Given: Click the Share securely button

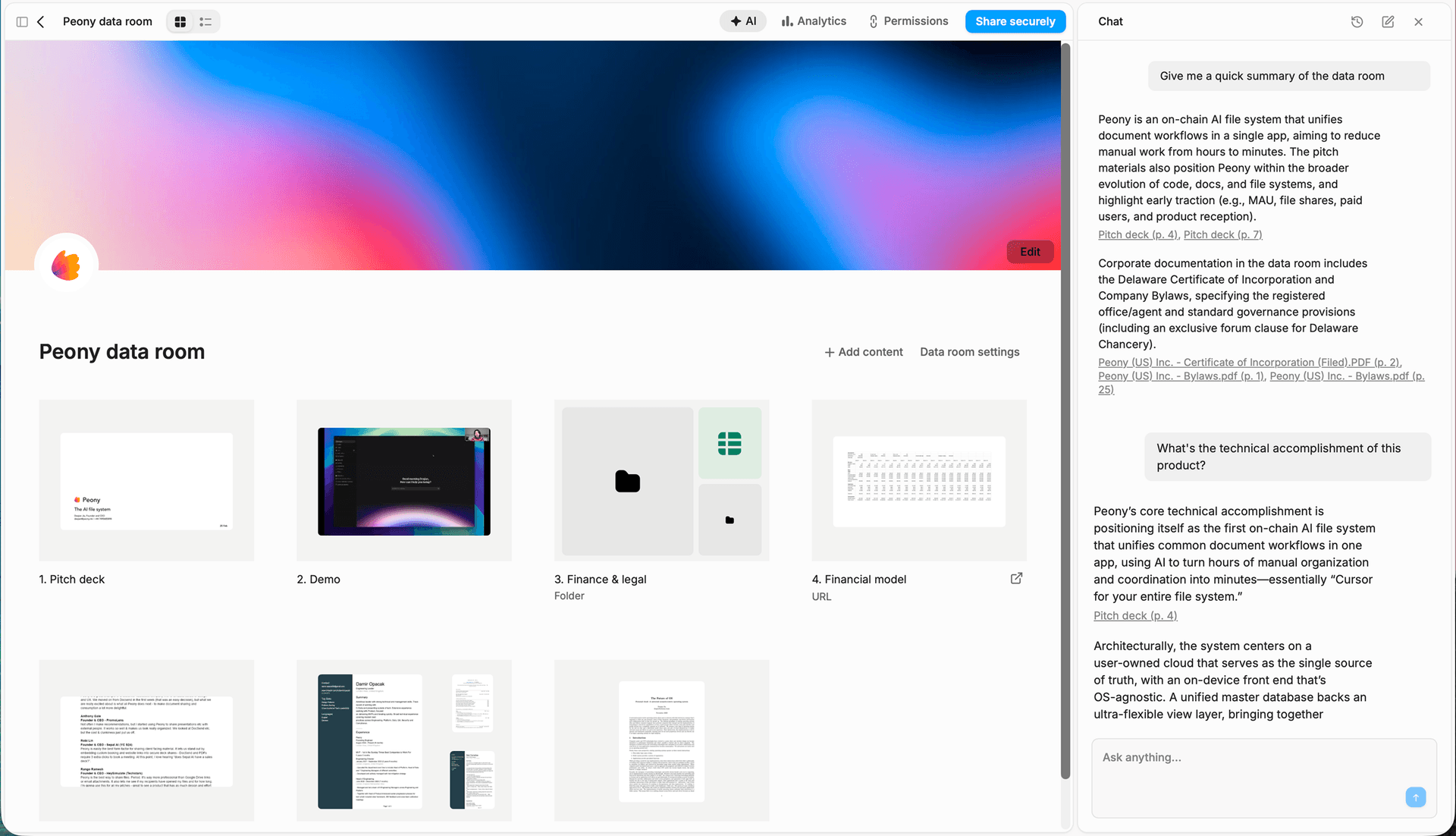Looking at the screenshot, I should pos(1015,21).
